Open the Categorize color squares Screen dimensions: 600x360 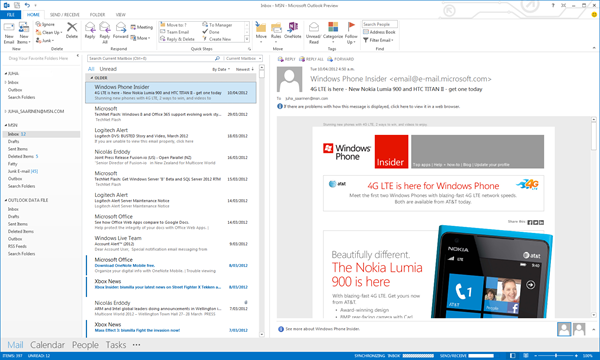point(333,27)
